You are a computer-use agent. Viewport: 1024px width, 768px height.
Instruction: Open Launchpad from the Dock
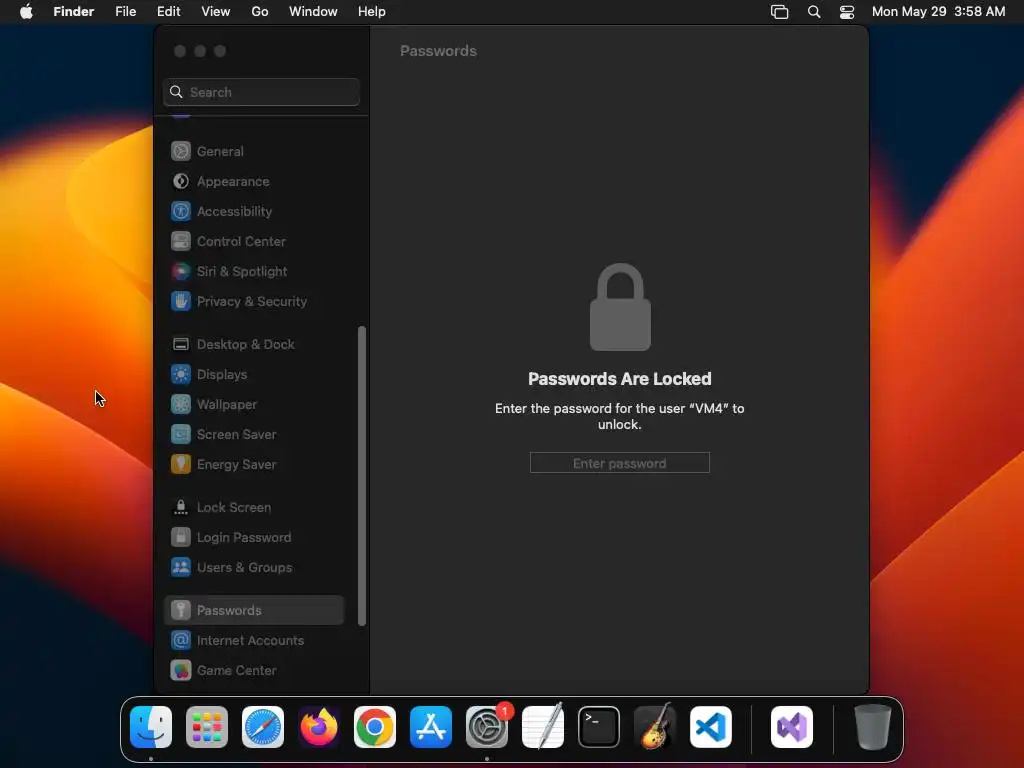coord(207,727)
